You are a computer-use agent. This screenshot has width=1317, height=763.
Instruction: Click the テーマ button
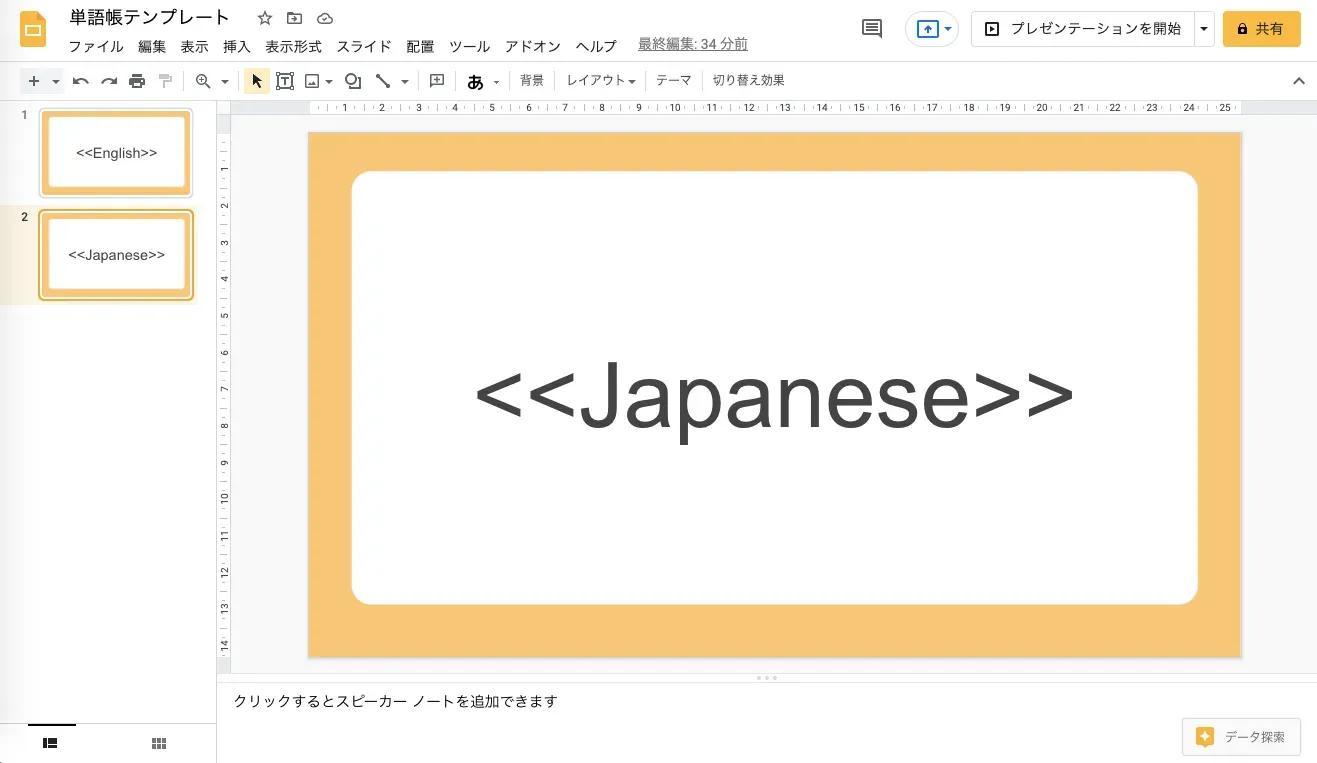674,81
